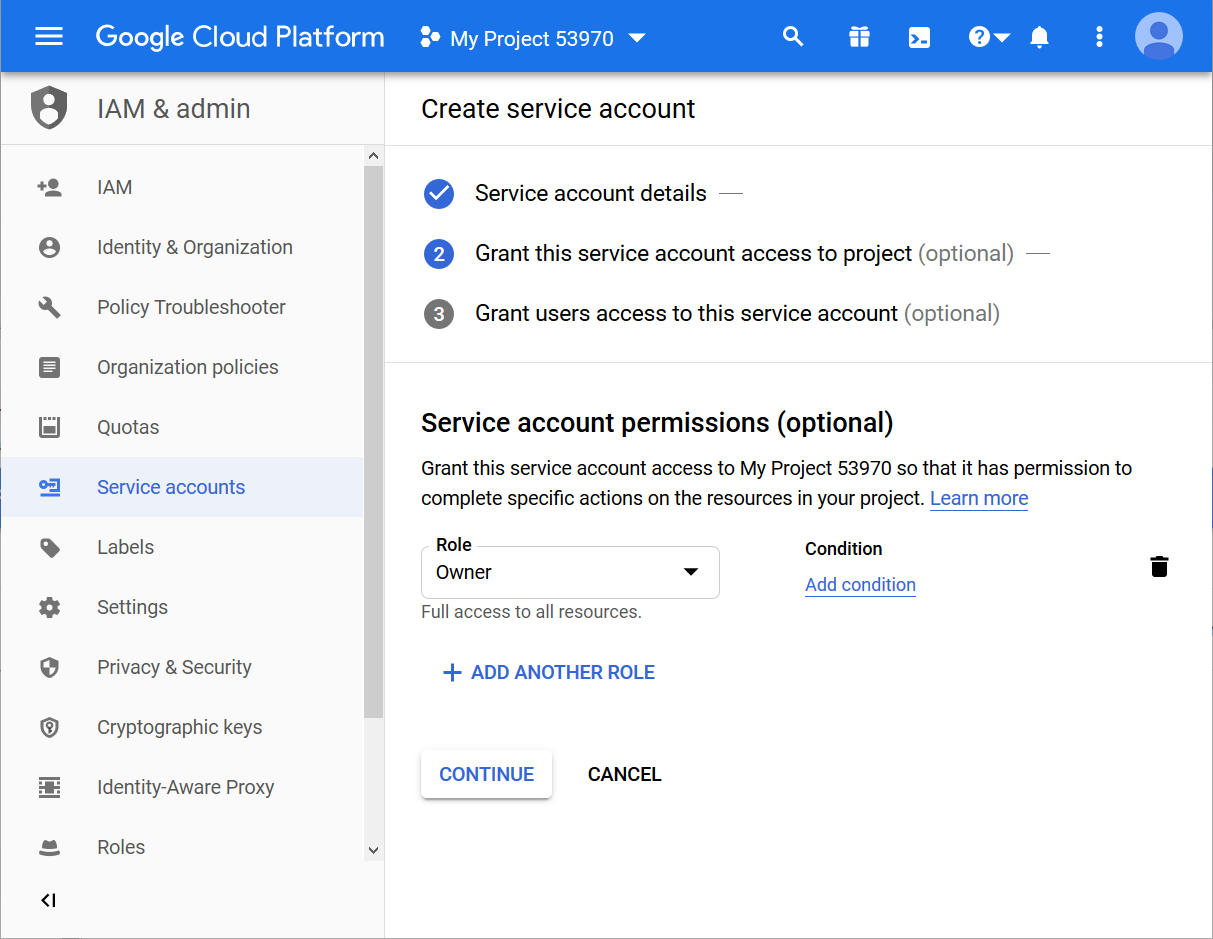
Task: Open the help question mark menu
Action: coord(989,37)
